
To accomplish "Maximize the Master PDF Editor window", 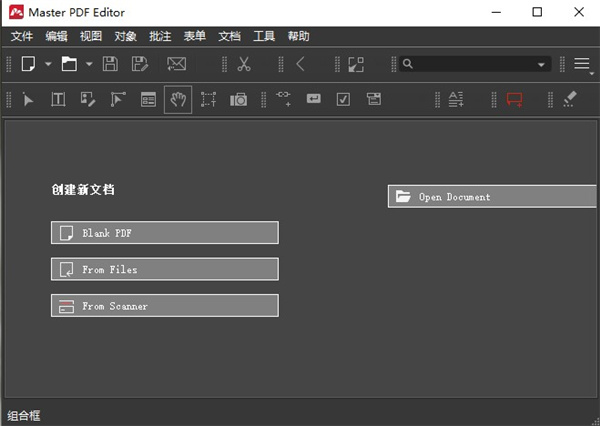I will coord(537,12).
